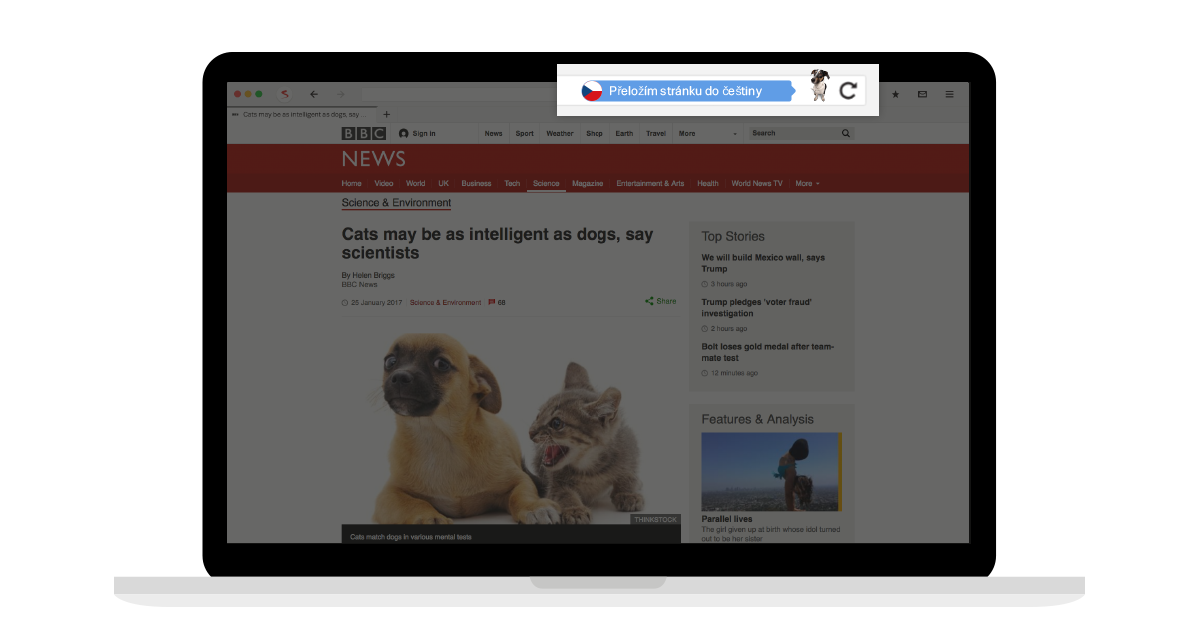1200x630 pixels.
Task: Click the Sign in link
Action: 418,133
